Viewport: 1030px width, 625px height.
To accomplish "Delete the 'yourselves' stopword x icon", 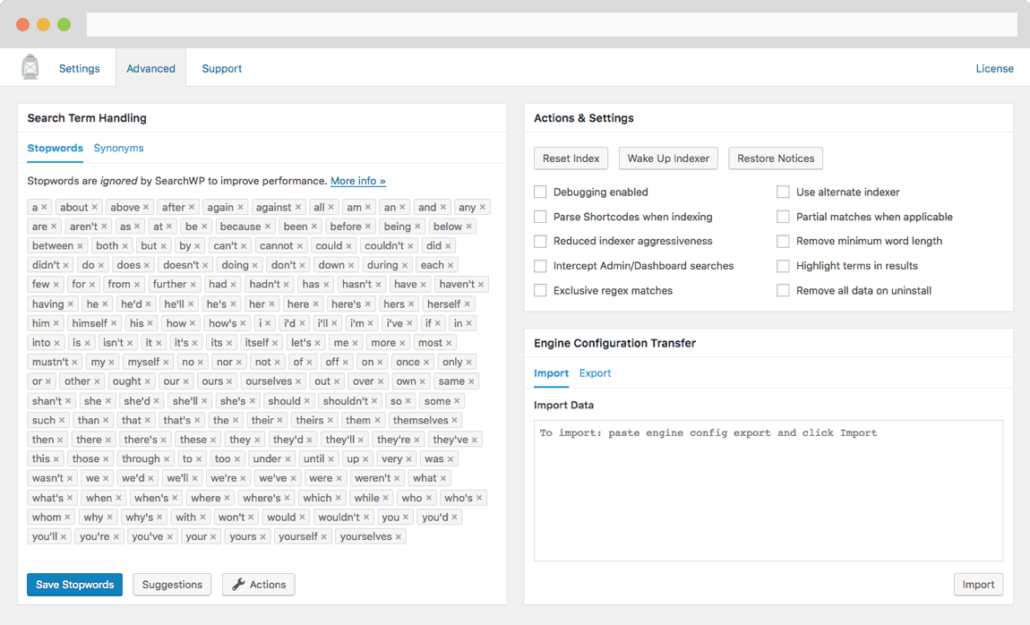I will click(x=398, y=537).
